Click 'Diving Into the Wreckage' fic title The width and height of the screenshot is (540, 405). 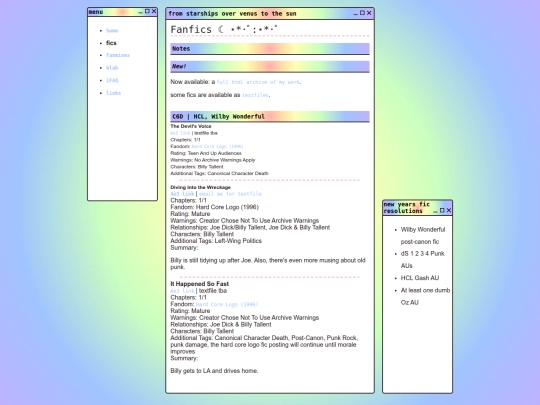click(200, 187)
